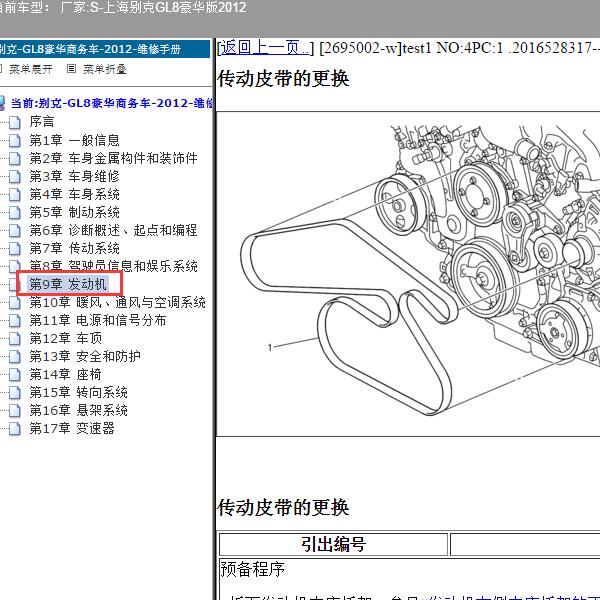Open 第8章 驾驶员信息和娱乐系统
The image size is (600, 600).
click(113, 265)
